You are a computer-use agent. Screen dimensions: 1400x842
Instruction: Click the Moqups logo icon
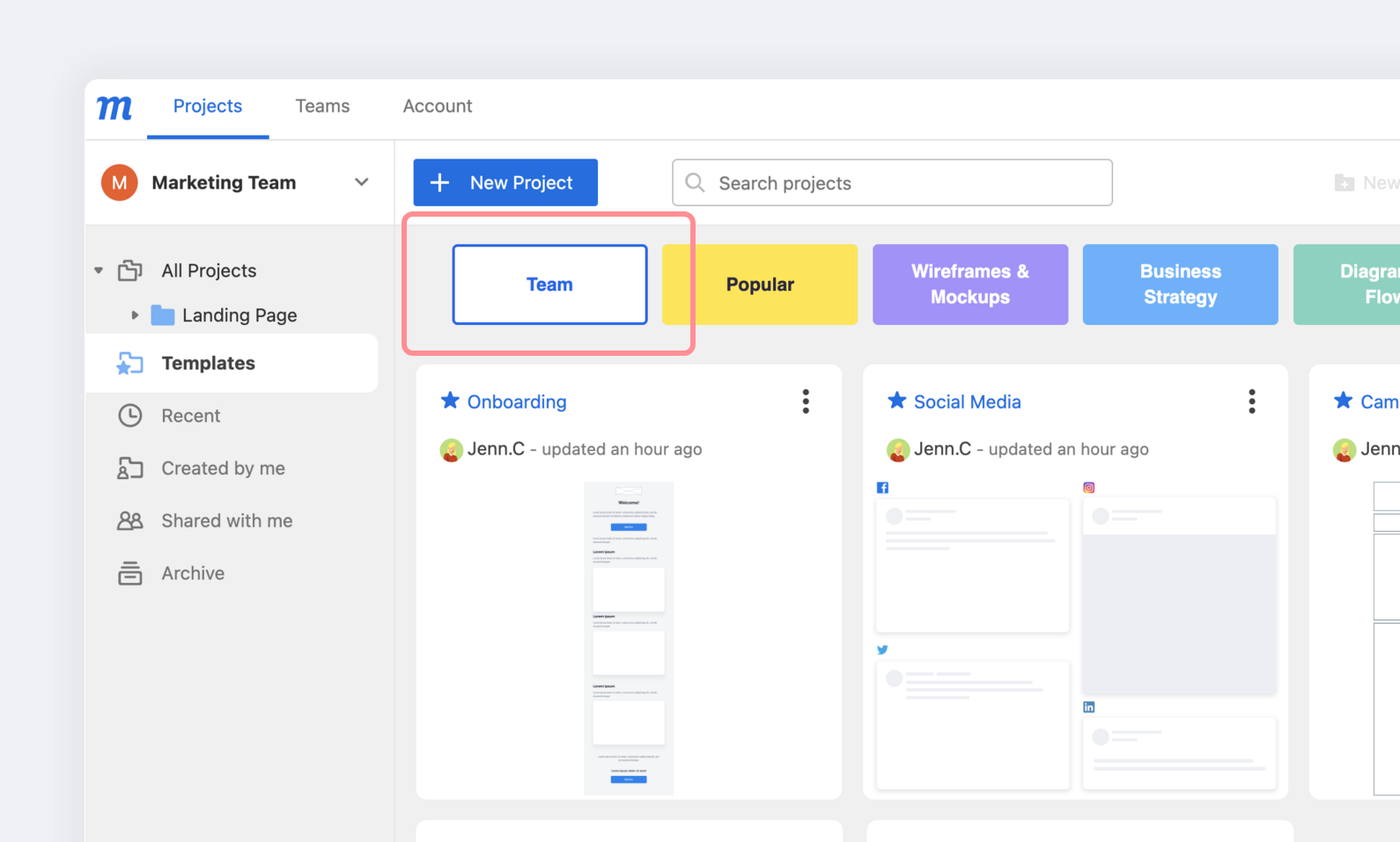pos(114,107)
